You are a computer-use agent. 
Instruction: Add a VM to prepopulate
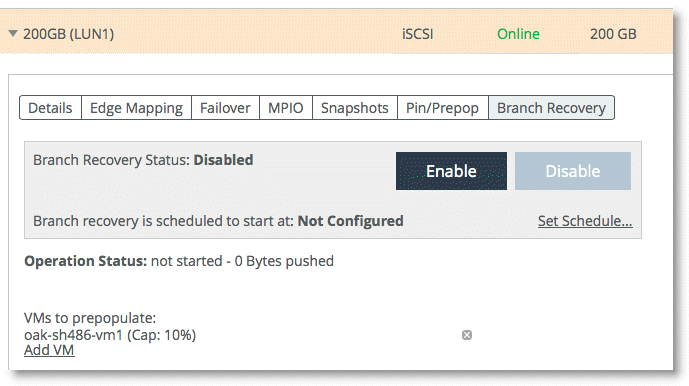click(x=49, y=350)
